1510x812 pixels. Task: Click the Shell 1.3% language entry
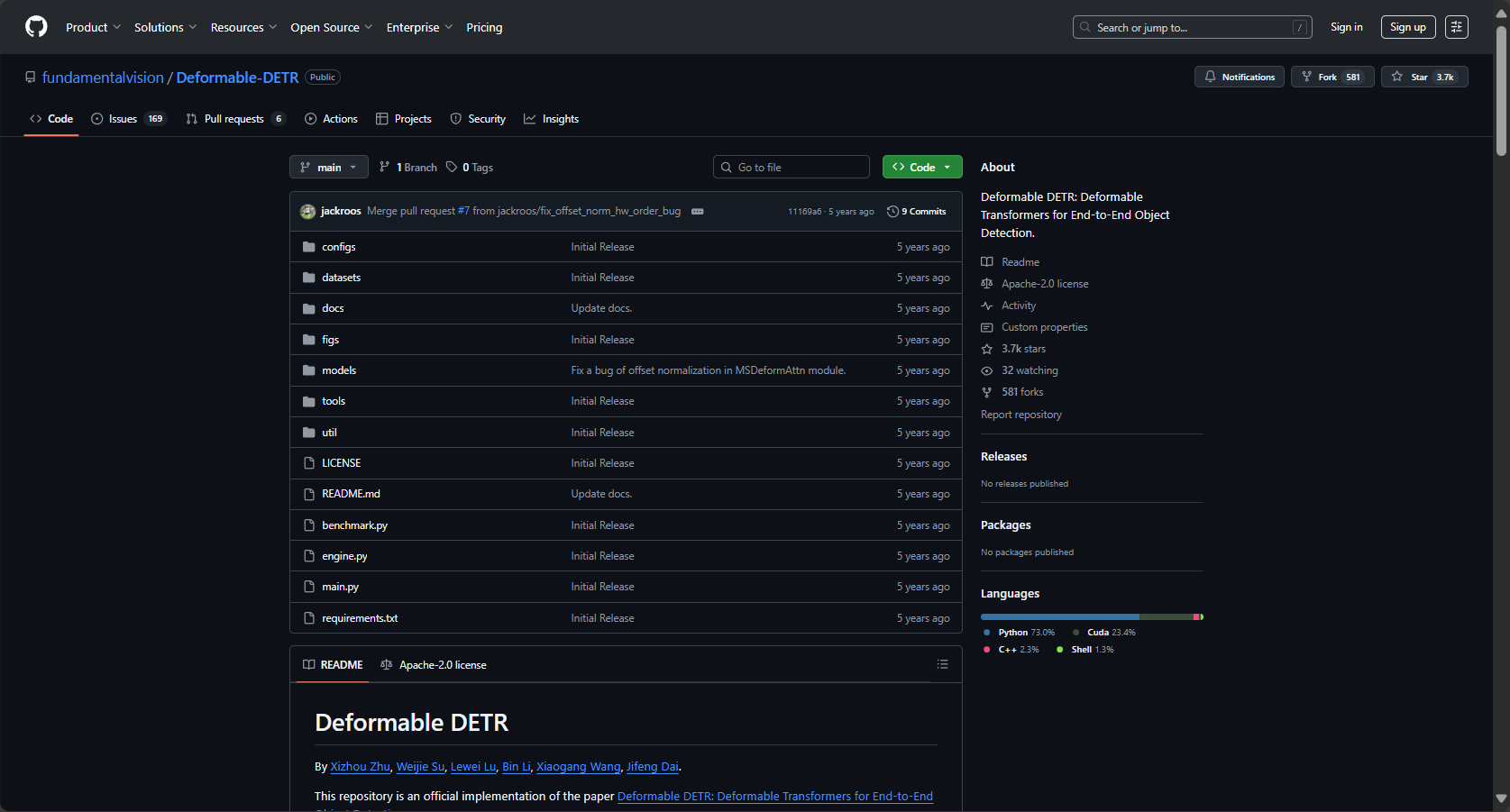pos(1085,650)
